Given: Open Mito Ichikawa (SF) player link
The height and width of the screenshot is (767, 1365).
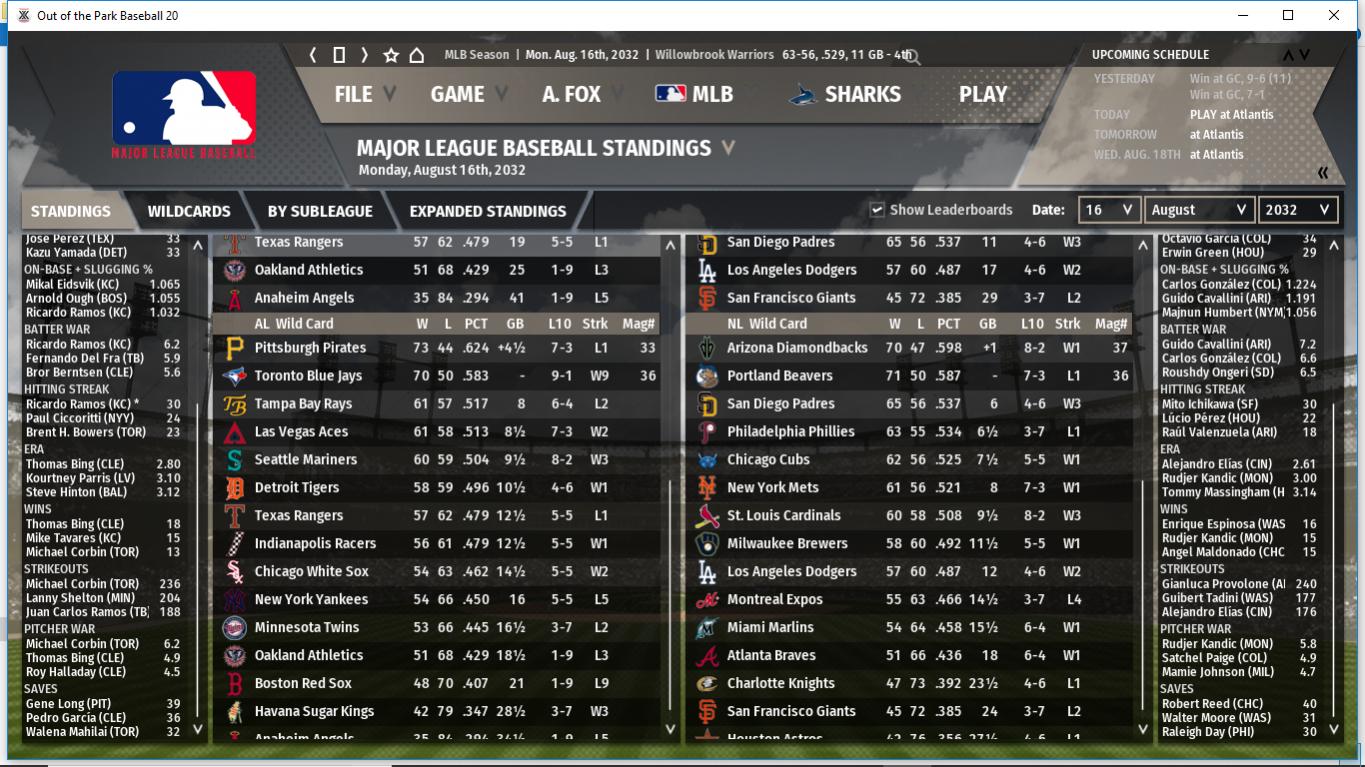Looking at the screenshot, I should pyautogui.click(x=1210, y=405).
